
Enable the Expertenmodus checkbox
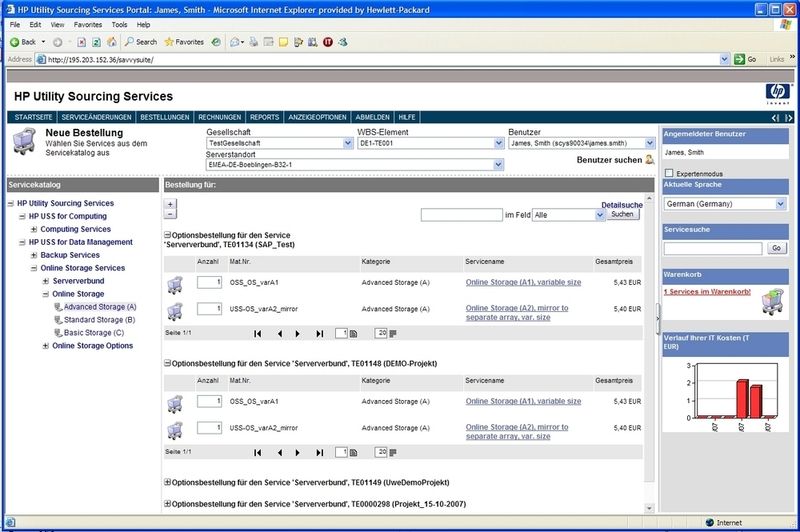point(669,173)
